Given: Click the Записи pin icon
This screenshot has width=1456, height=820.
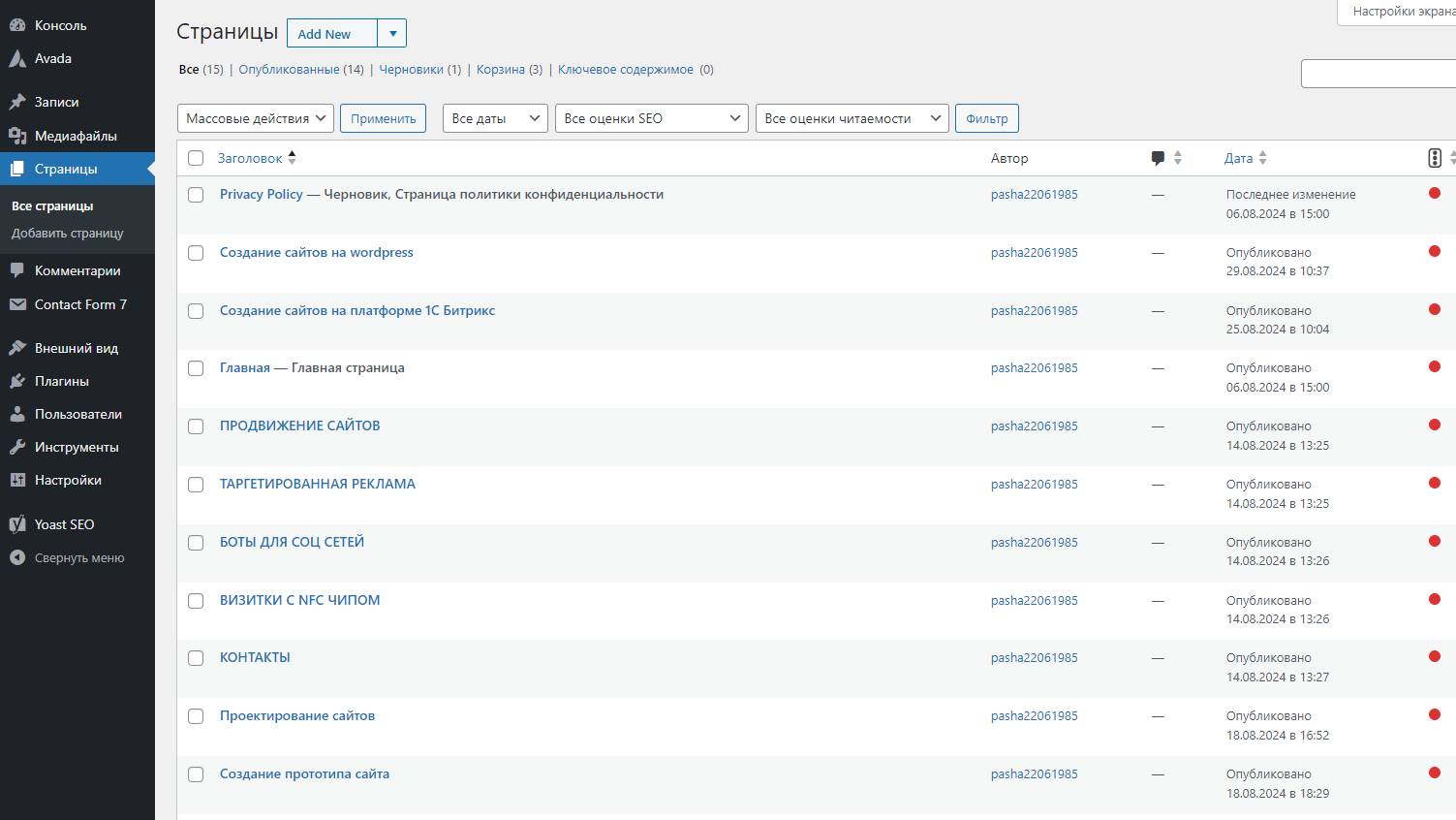Looking at the screenshot, I should 17,102.
